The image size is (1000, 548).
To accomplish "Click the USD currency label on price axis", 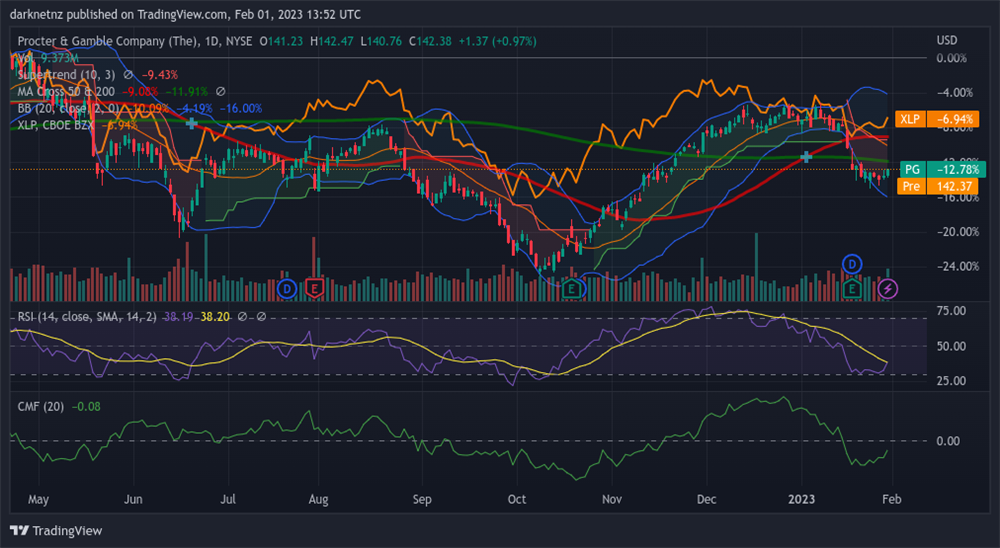I will pos(946,40).
